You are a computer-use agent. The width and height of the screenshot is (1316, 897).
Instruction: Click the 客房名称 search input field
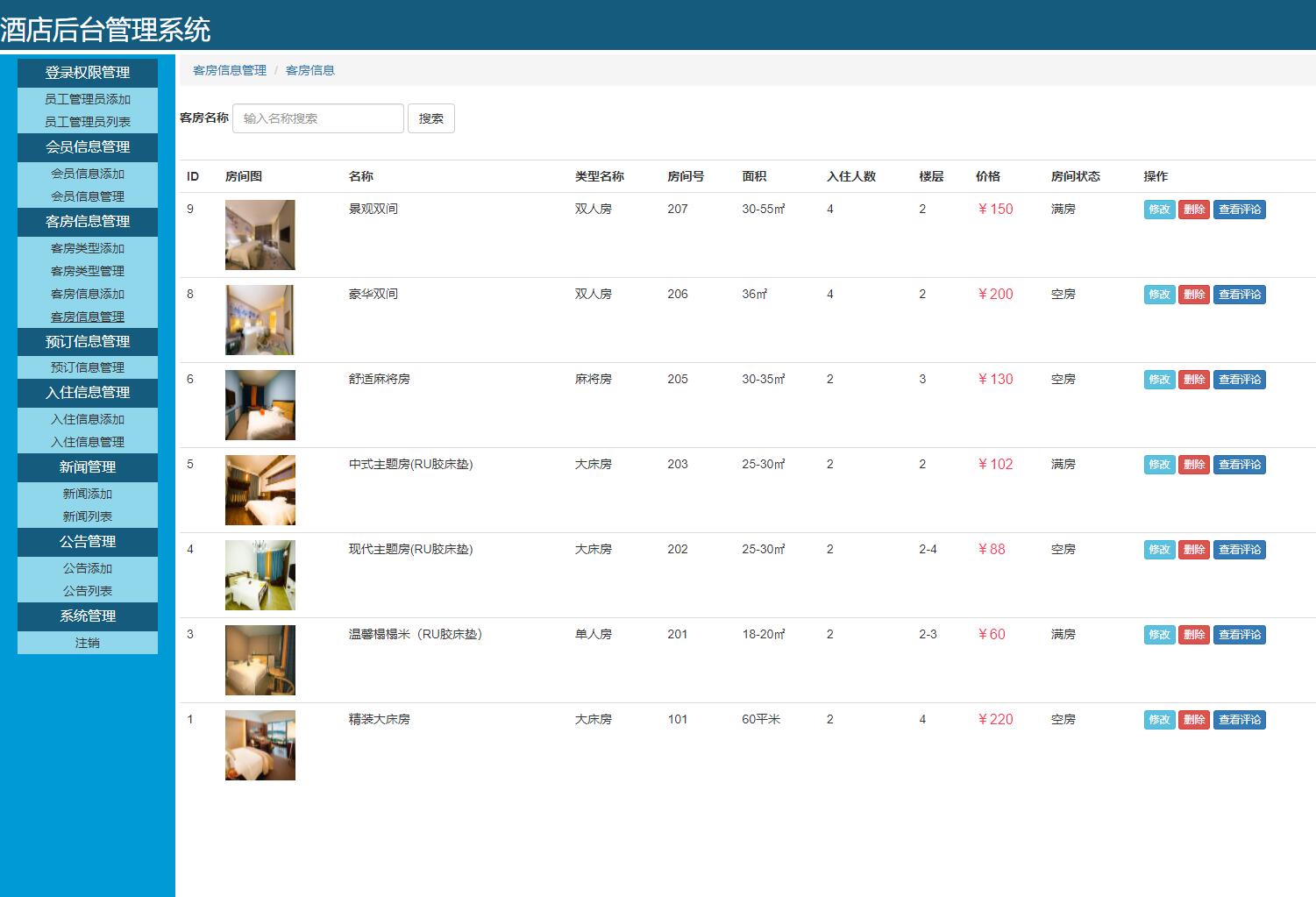(317, 118)
